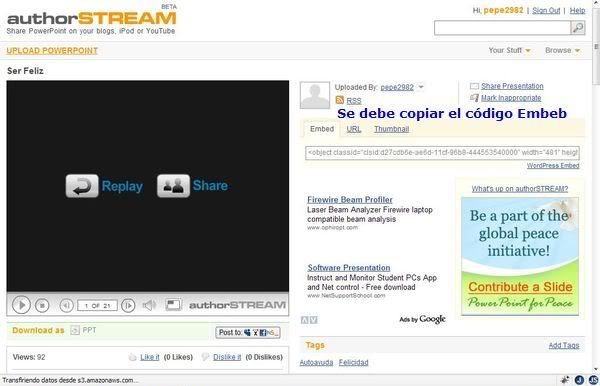Toggle fullscreen view icon in player
The width and height of the screenshot is (600, 386).
173,305
